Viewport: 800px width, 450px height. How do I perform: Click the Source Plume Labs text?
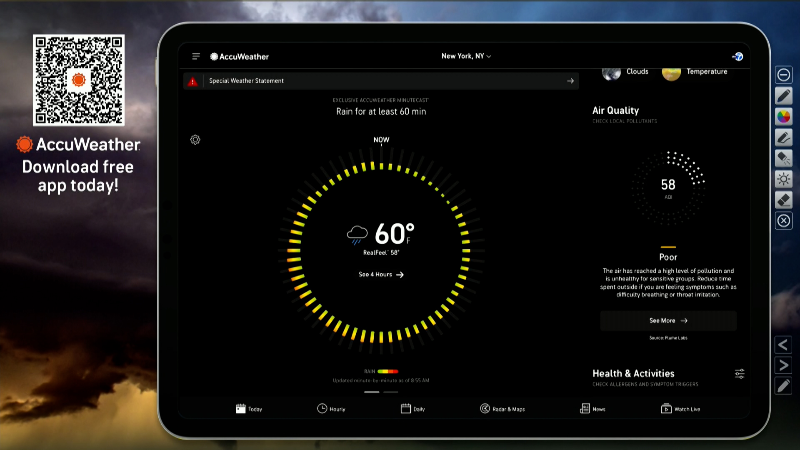668,338
